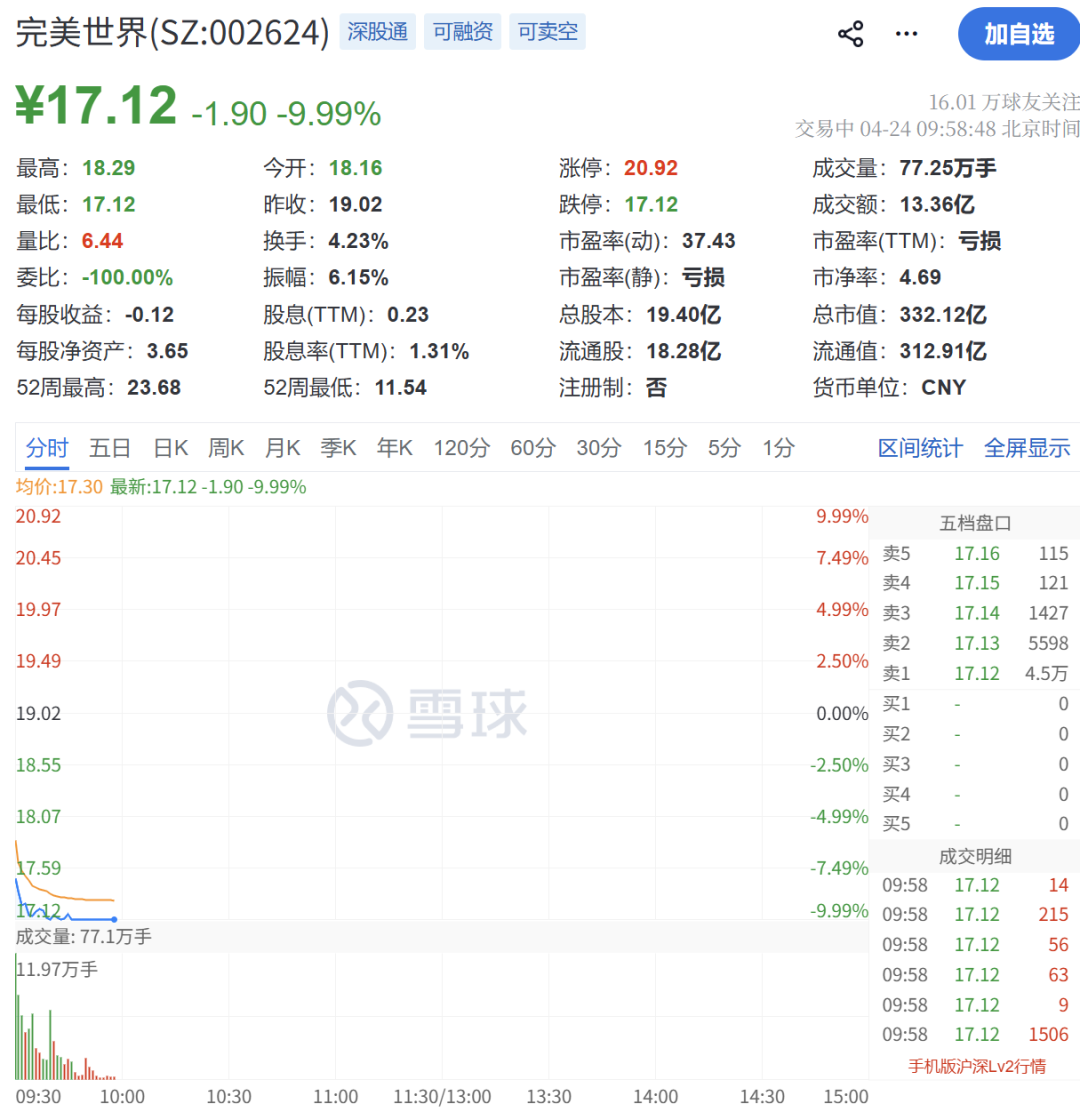
Task: Select the currently active 分时 chart tab
Action: point(46,448)
